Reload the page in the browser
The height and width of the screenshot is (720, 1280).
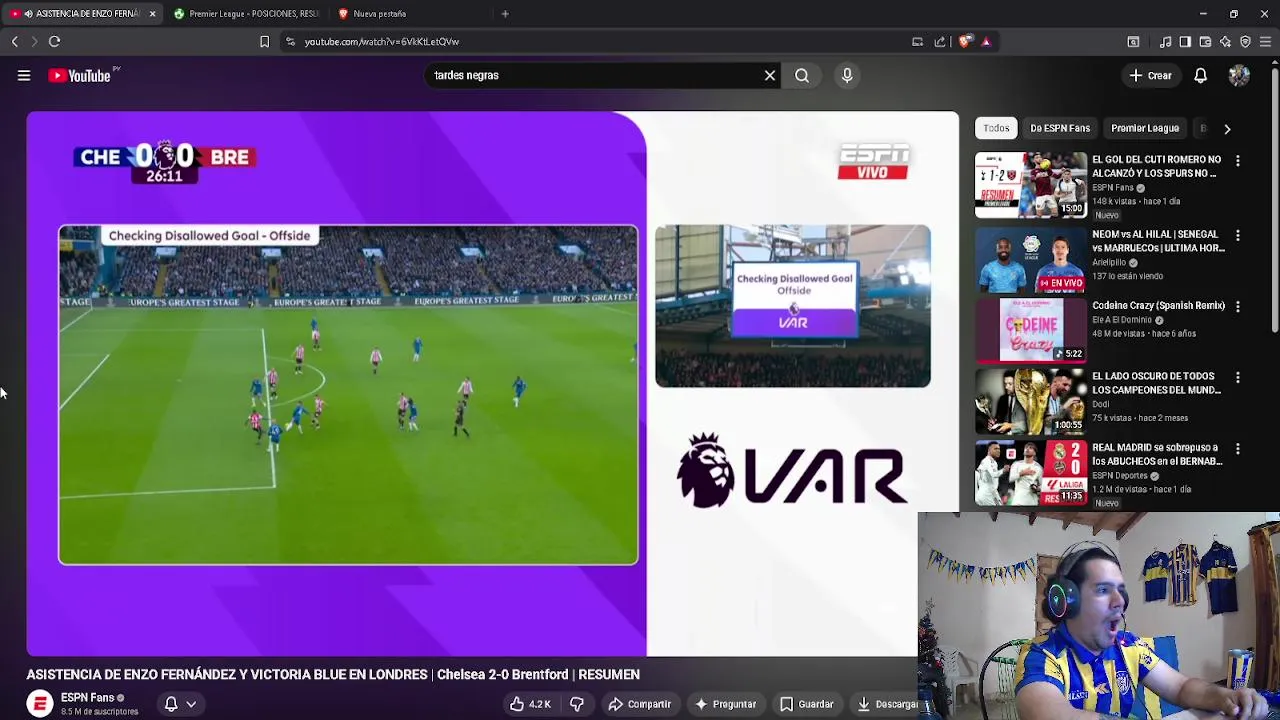[54, 41]
